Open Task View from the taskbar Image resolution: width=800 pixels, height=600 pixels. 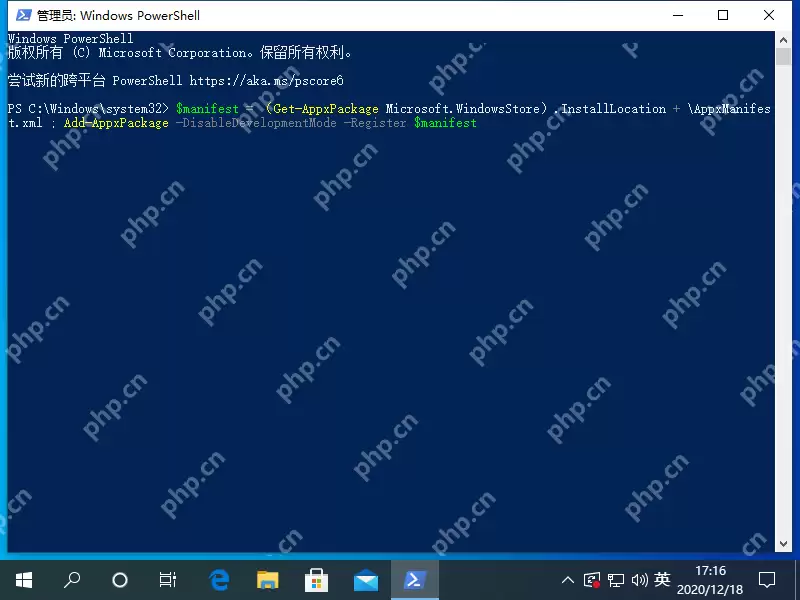coord(168,580)
